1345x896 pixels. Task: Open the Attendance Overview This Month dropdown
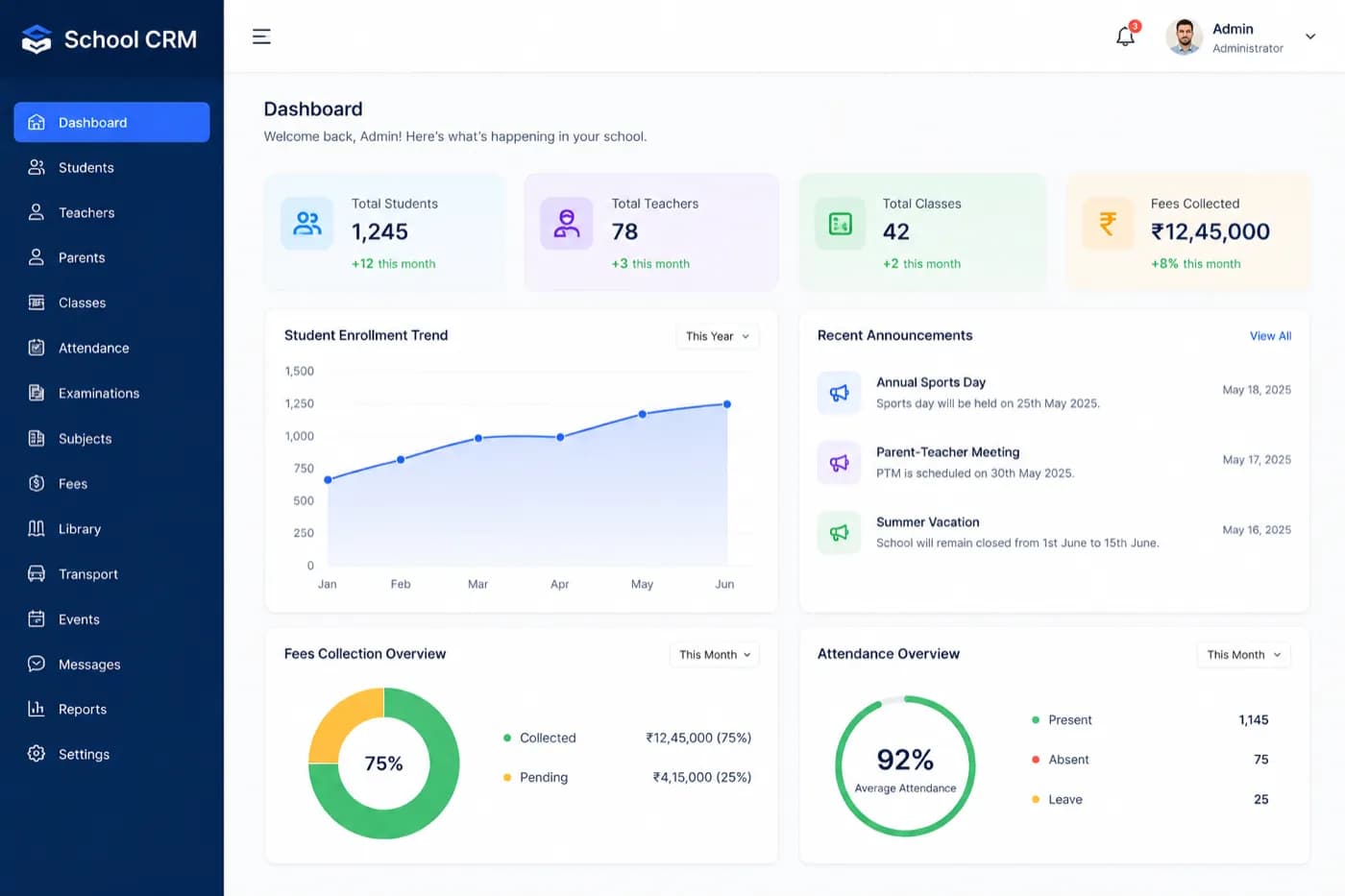click(x=1243, y=655)
